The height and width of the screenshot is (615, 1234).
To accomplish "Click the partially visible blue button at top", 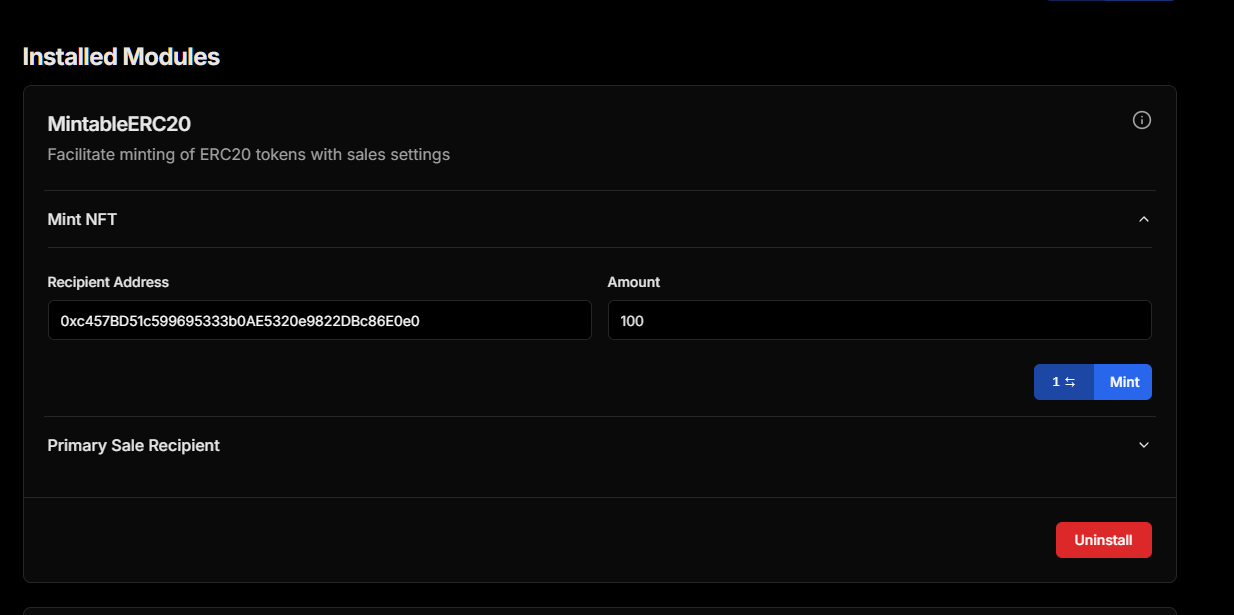I will point(1110,1).
